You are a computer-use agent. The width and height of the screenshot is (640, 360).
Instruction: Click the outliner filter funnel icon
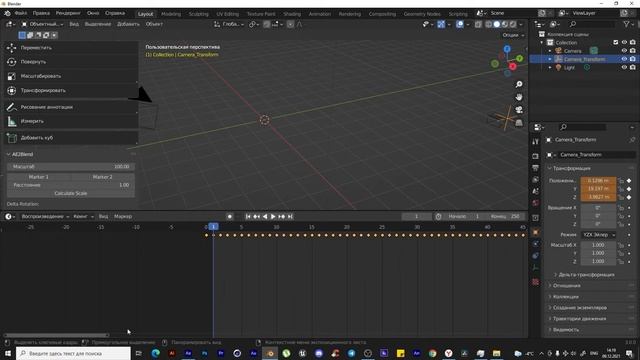tap(627, 24)
